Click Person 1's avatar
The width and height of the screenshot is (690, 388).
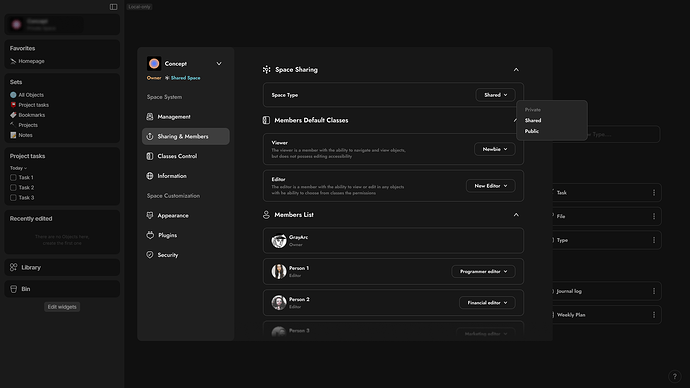[x=279, y=271]
